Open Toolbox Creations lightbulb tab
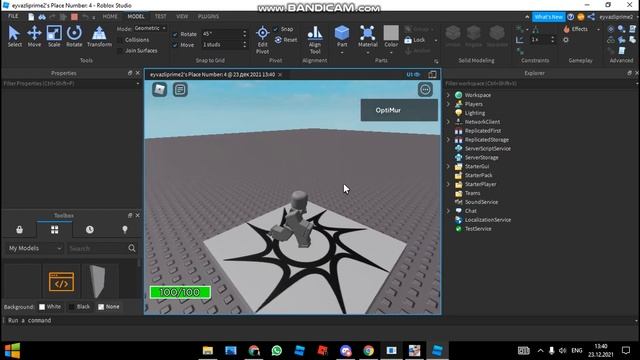This screenshot has height=360, width=640. [x=125, y=230]
